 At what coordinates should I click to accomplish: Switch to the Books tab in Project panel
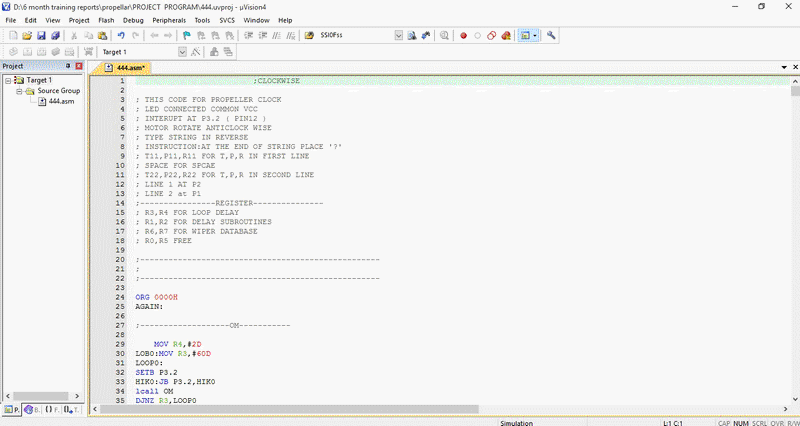click(33, 410)
